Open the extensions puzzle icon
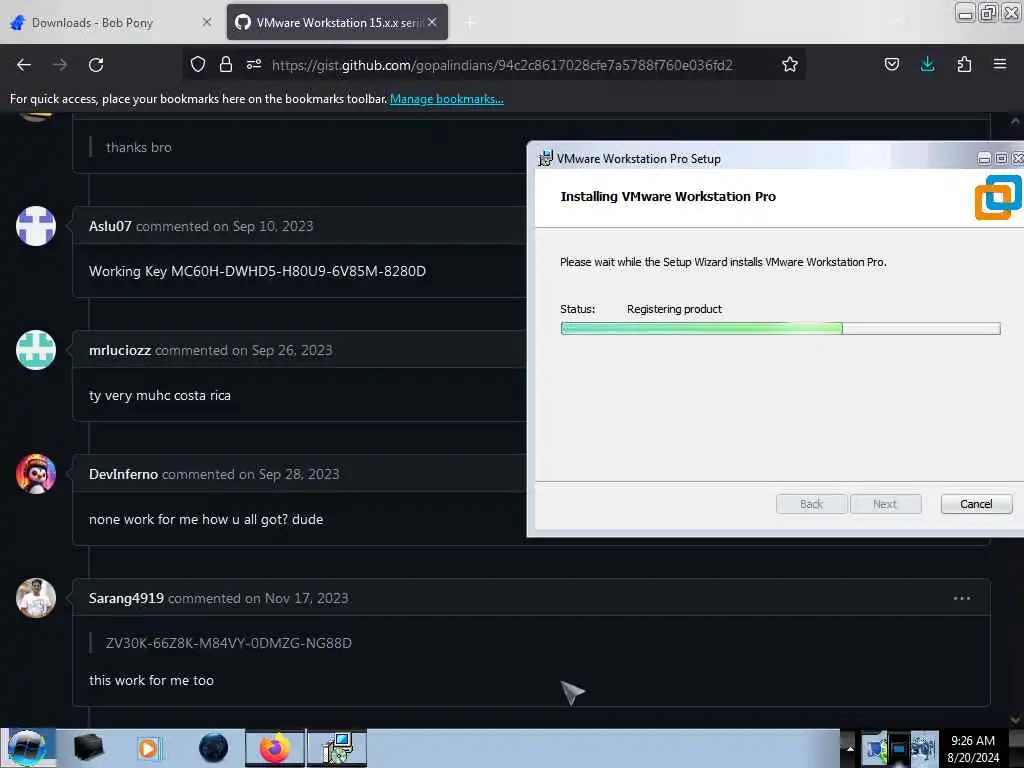 click(964, 64)
